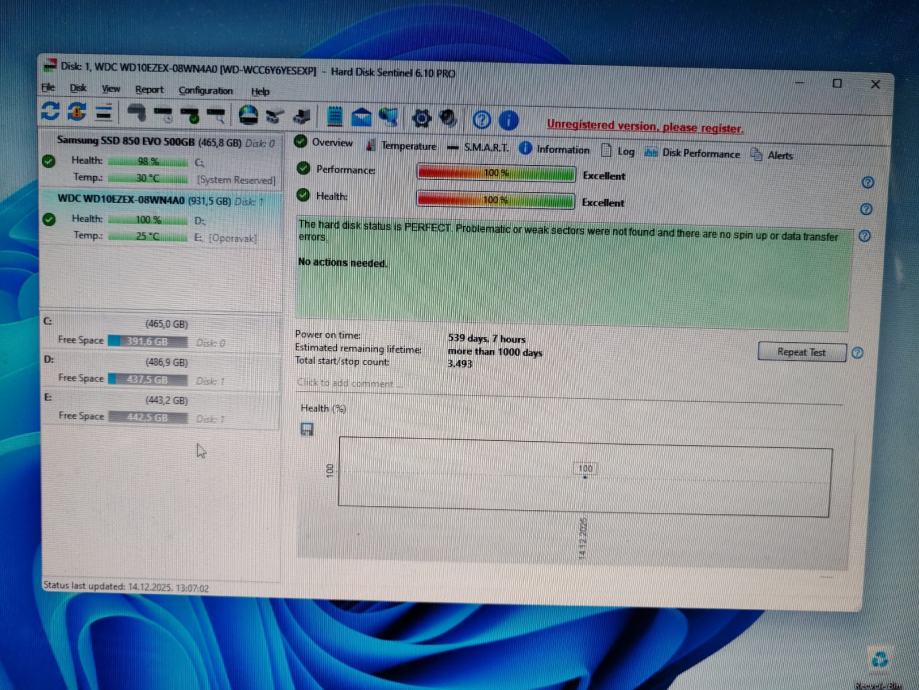This screenshot has width=919, height=690.
Task: Click the blue question mark help toolbar icon
Action: 481,120
